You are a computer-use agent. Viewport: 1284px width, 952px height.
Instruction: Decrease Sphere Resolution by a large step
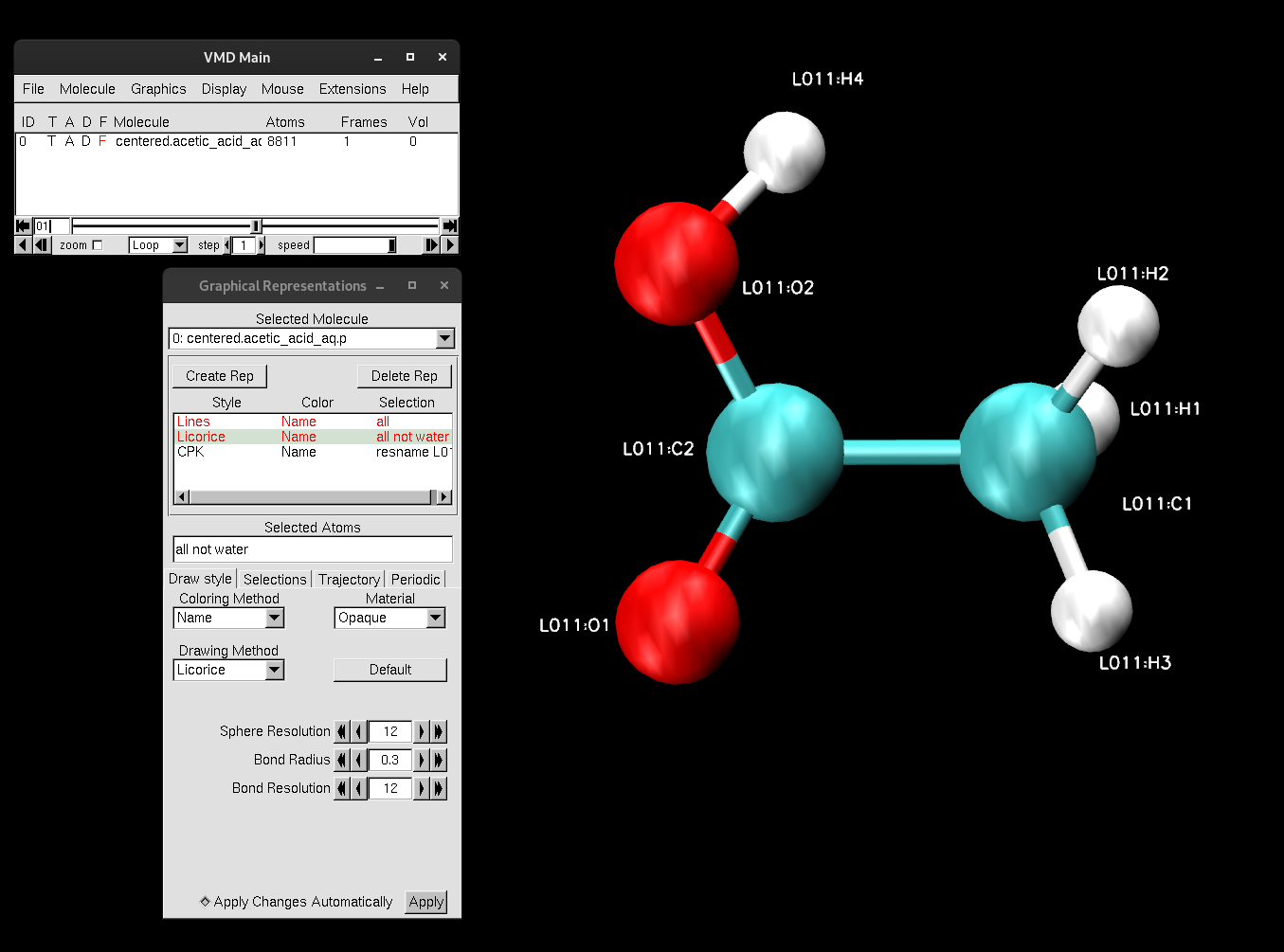(342, 731)
